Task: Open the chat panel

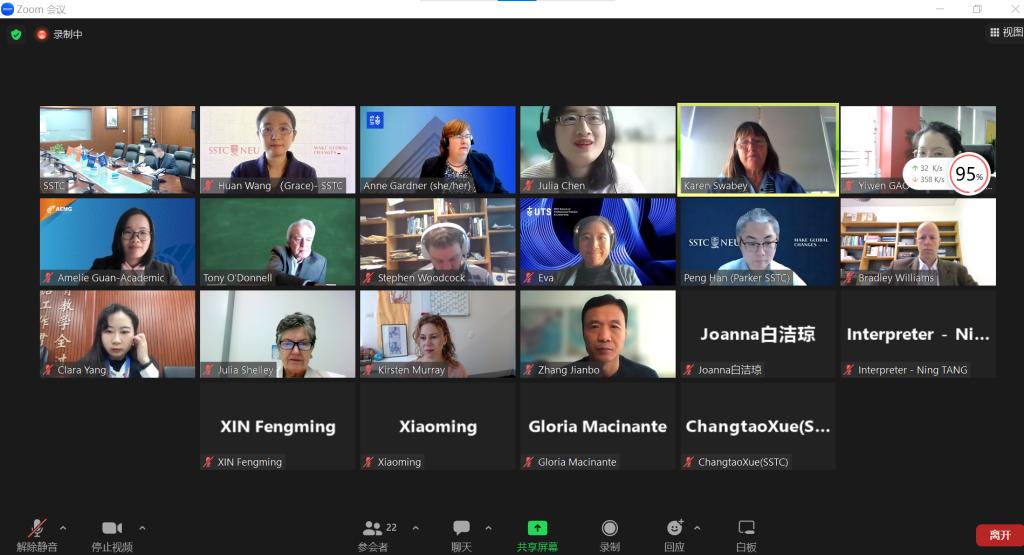Action: coord(461,528)
